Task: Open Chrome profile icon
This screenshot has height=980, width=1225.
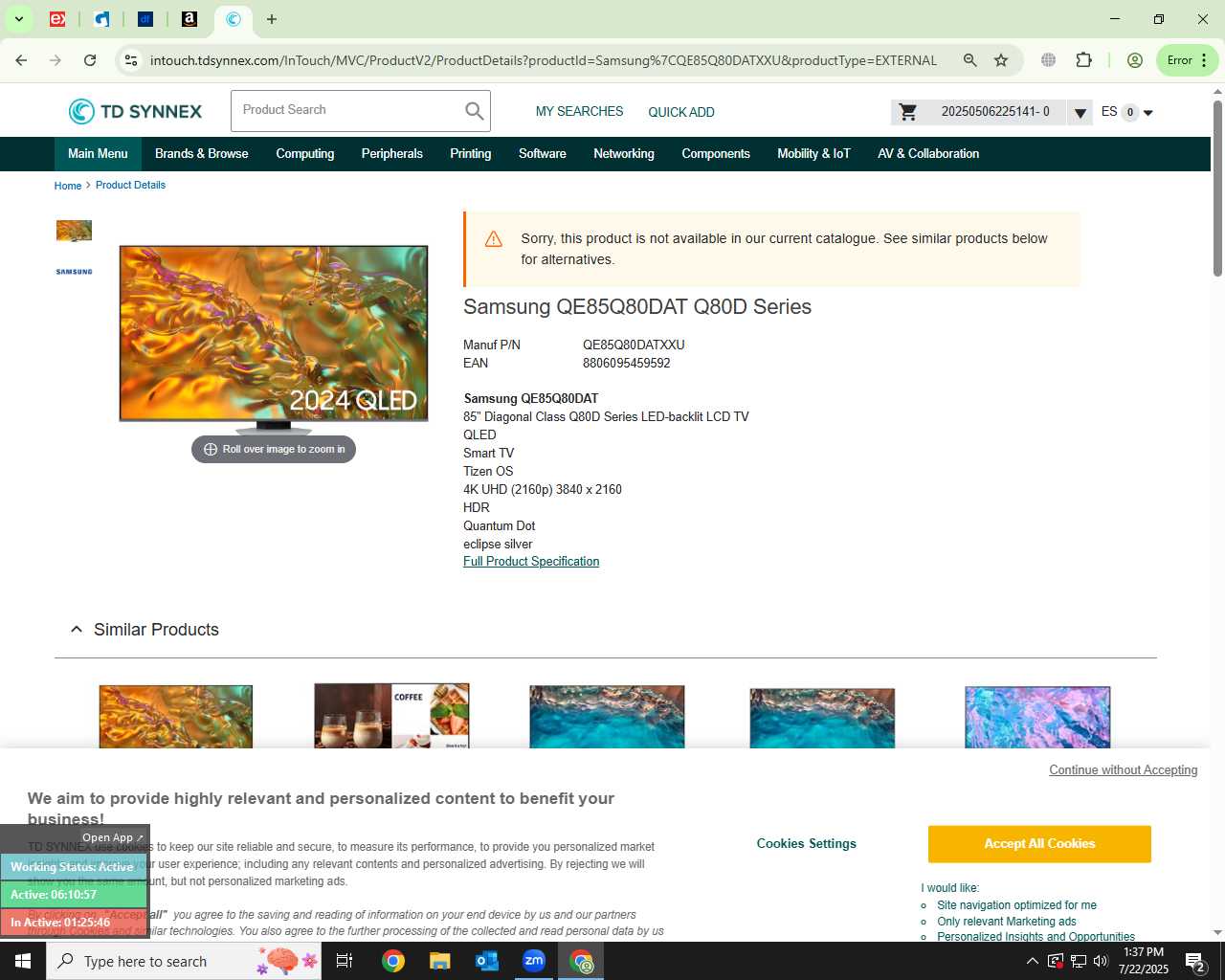Action: (x=1135, y=60)
